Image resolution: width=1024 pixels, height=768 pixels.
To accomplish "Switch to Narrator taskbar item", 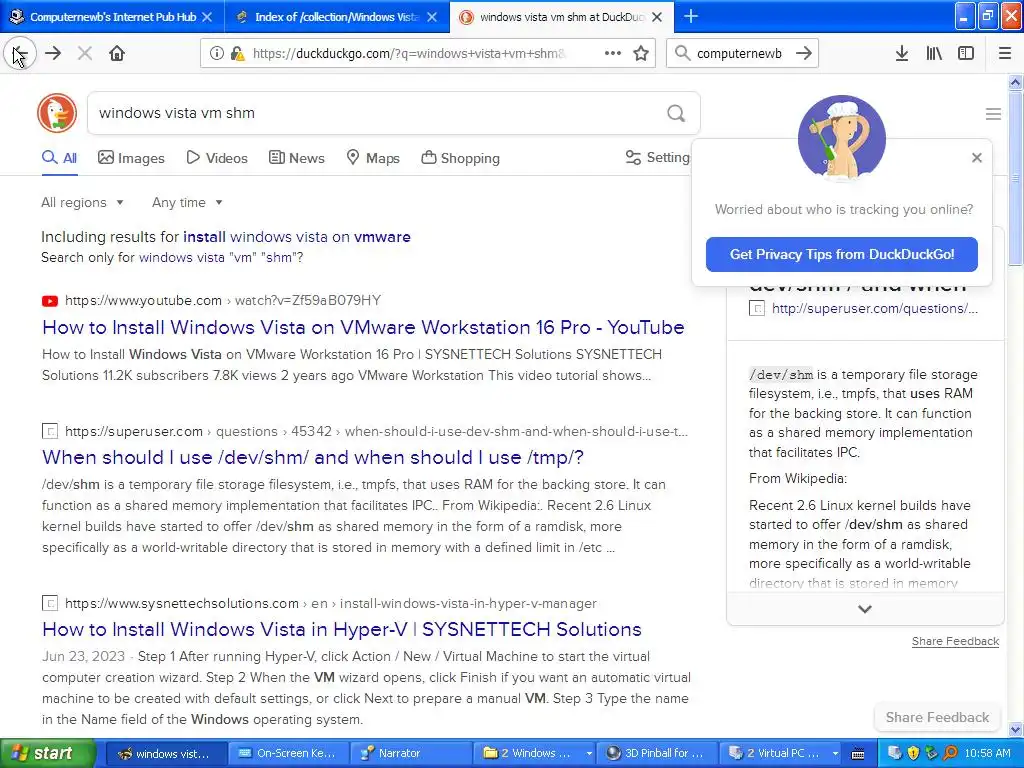I will [x=409, y=754].
